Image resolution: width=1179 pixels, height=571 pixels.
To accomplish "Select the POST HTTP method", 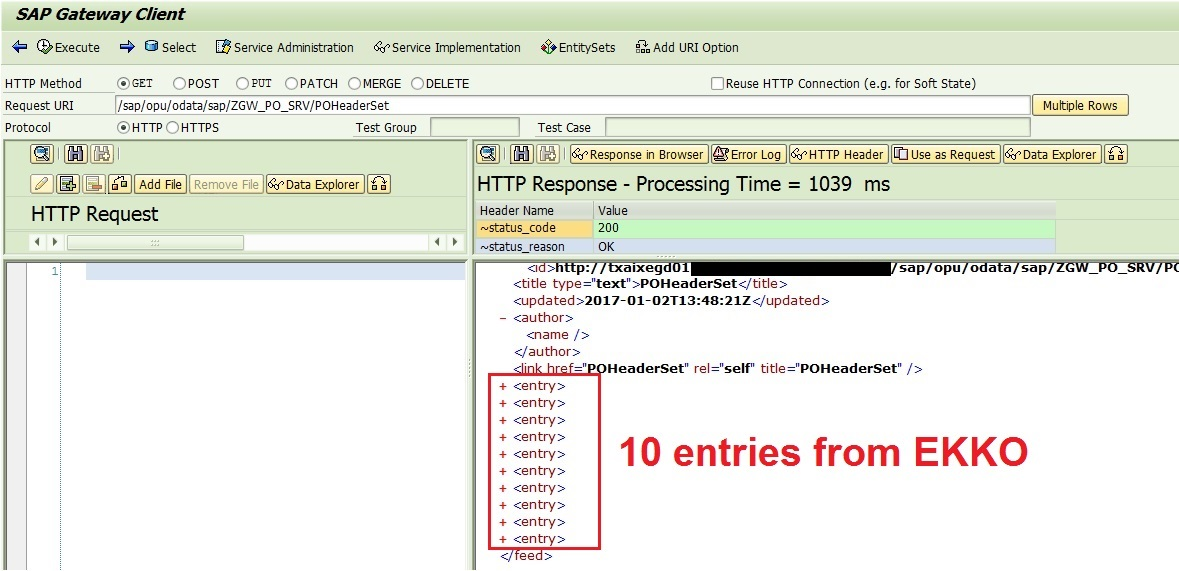I will click(180, 84).
